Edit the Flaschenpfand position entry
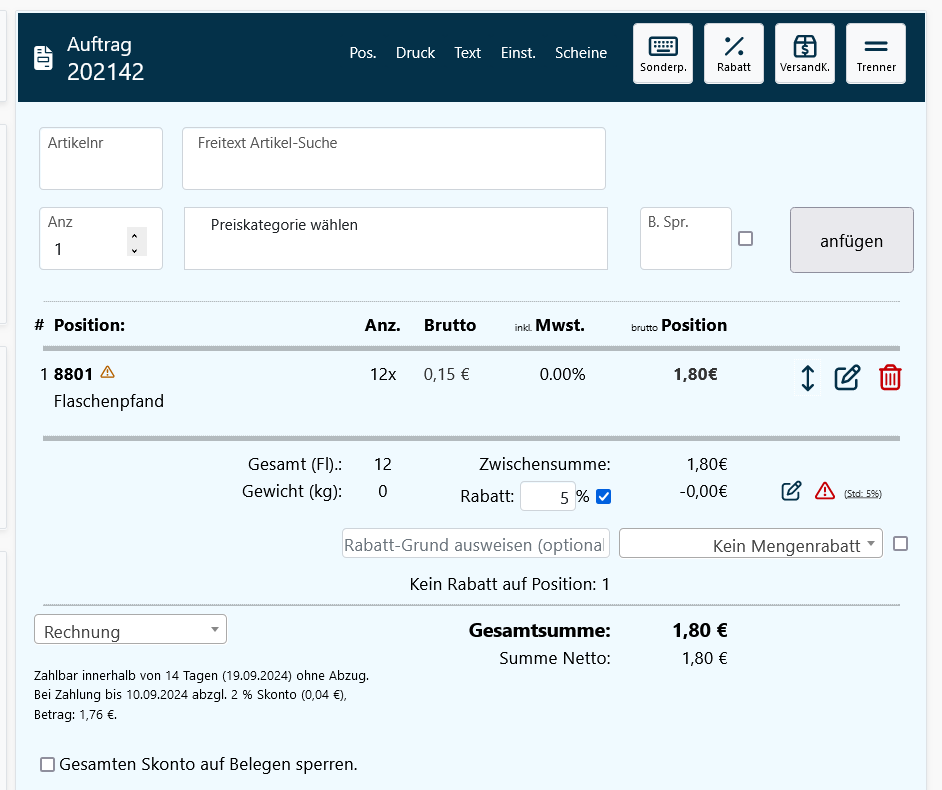This screenshot has width=942, height=790. click(x=847, y=378)
